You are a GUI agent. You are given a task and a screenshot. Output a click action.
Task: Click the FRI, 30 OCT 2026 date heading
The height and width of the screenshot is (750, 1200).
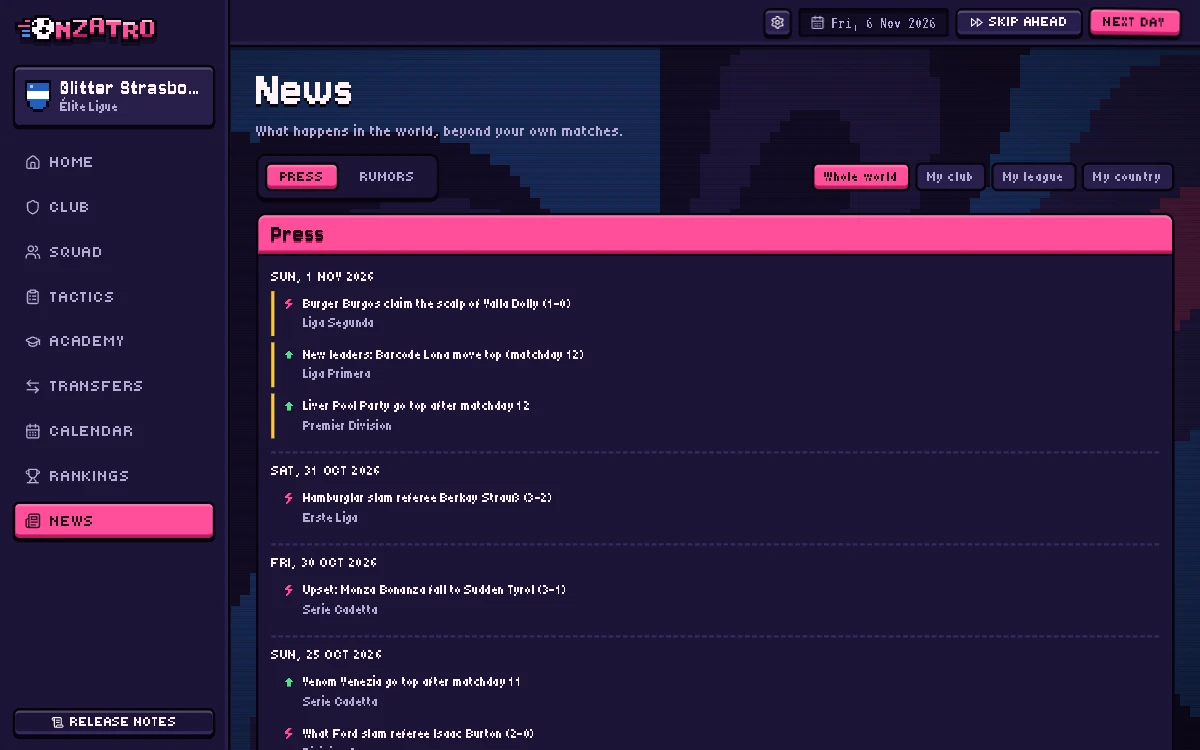coord(323,563)
